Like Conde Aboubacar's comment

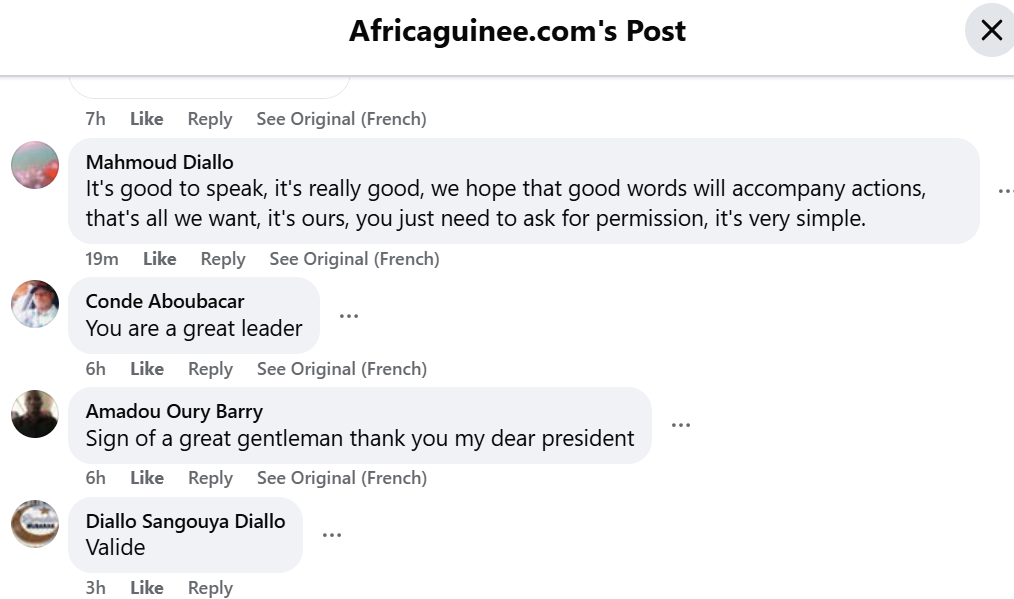click(146, 369)
